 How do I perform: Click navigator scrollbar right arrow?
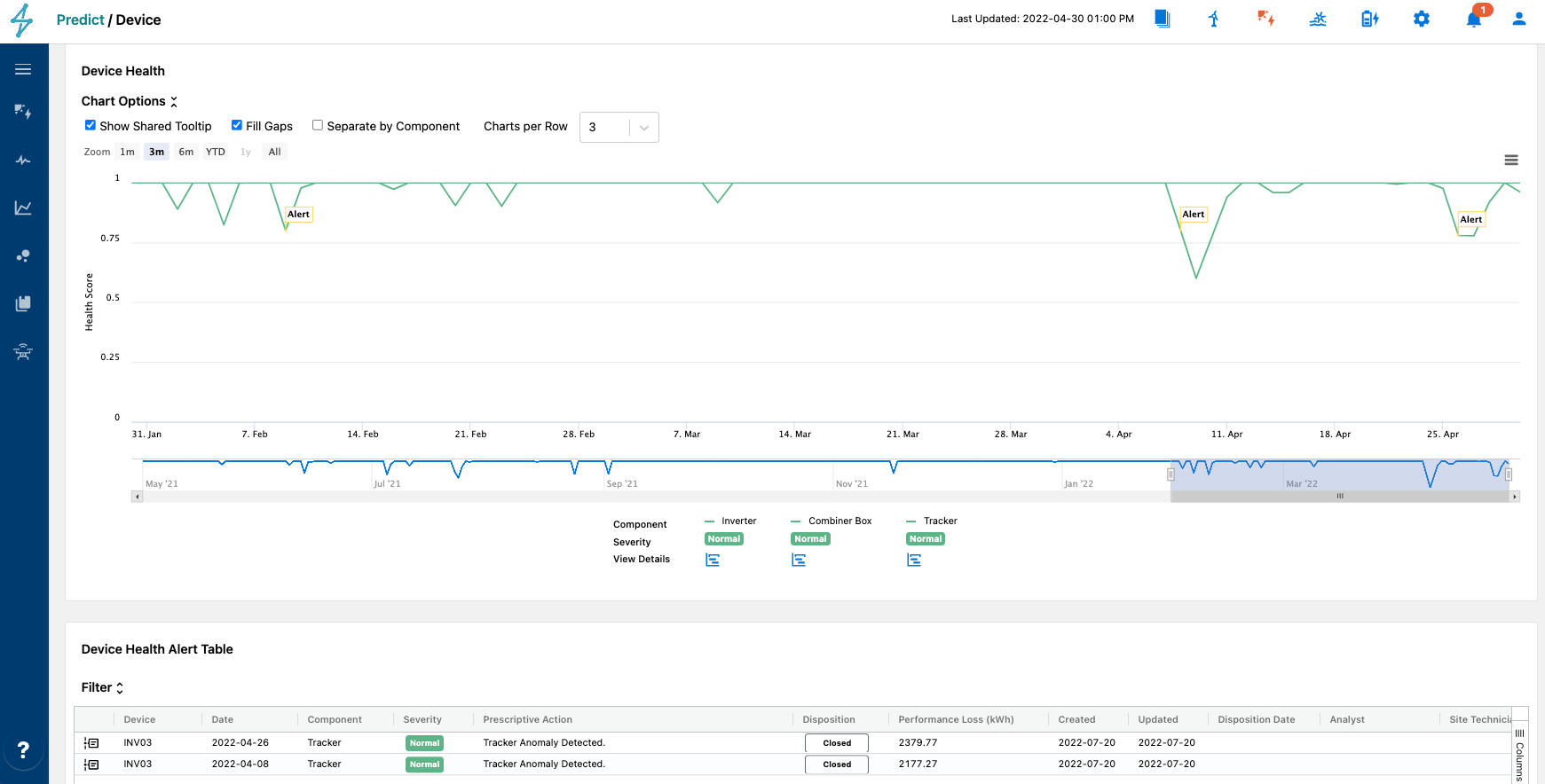(1515, 497)
